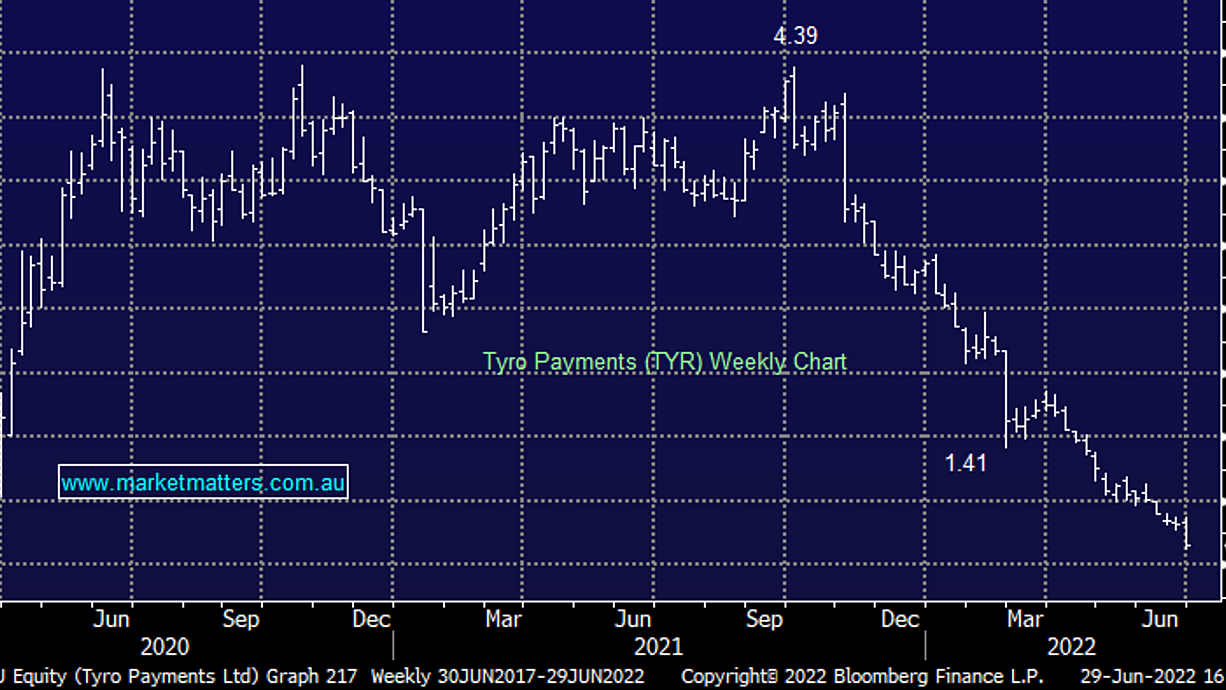Screen dimensions: 1226x690
Task: Click the Weekly 30JUN2017-29JUN2022 range text
Action: pyautogui.click(x=507, y=676)
